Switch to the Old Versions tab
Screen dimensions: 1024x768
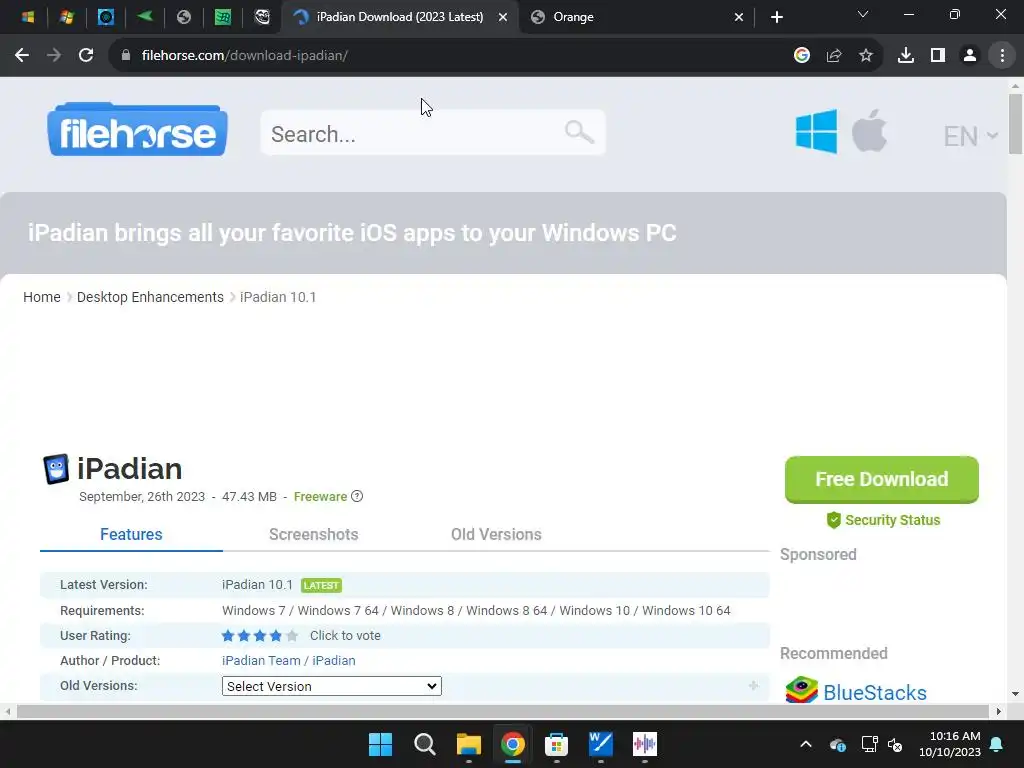point(496,534)
